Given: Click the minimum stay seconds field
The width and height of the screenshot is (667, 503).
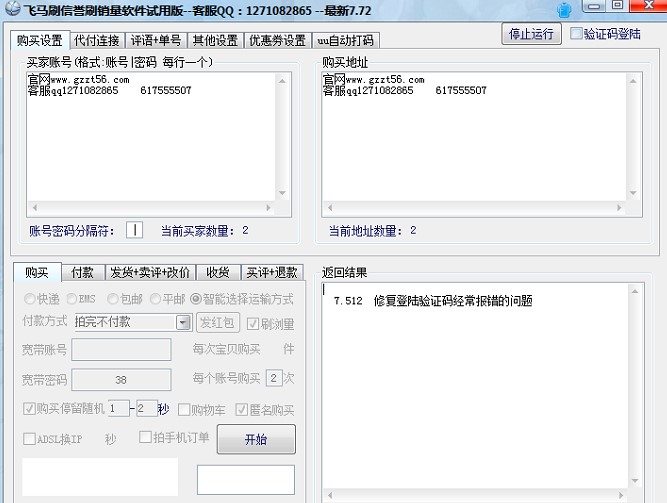Looking at the screenshot, I should click(119, 409).
